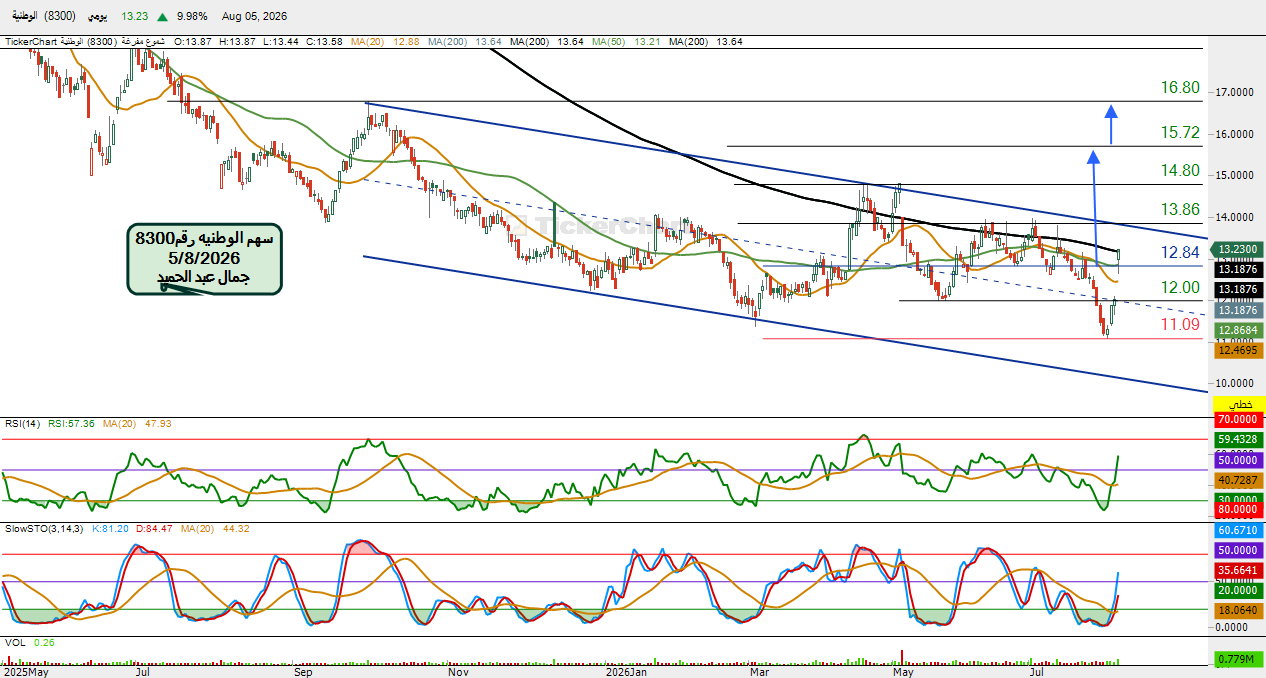Click the VOL 0.26 volume label
The height and width of the screenshot is (678, 1266).
(x=30, y=642)
